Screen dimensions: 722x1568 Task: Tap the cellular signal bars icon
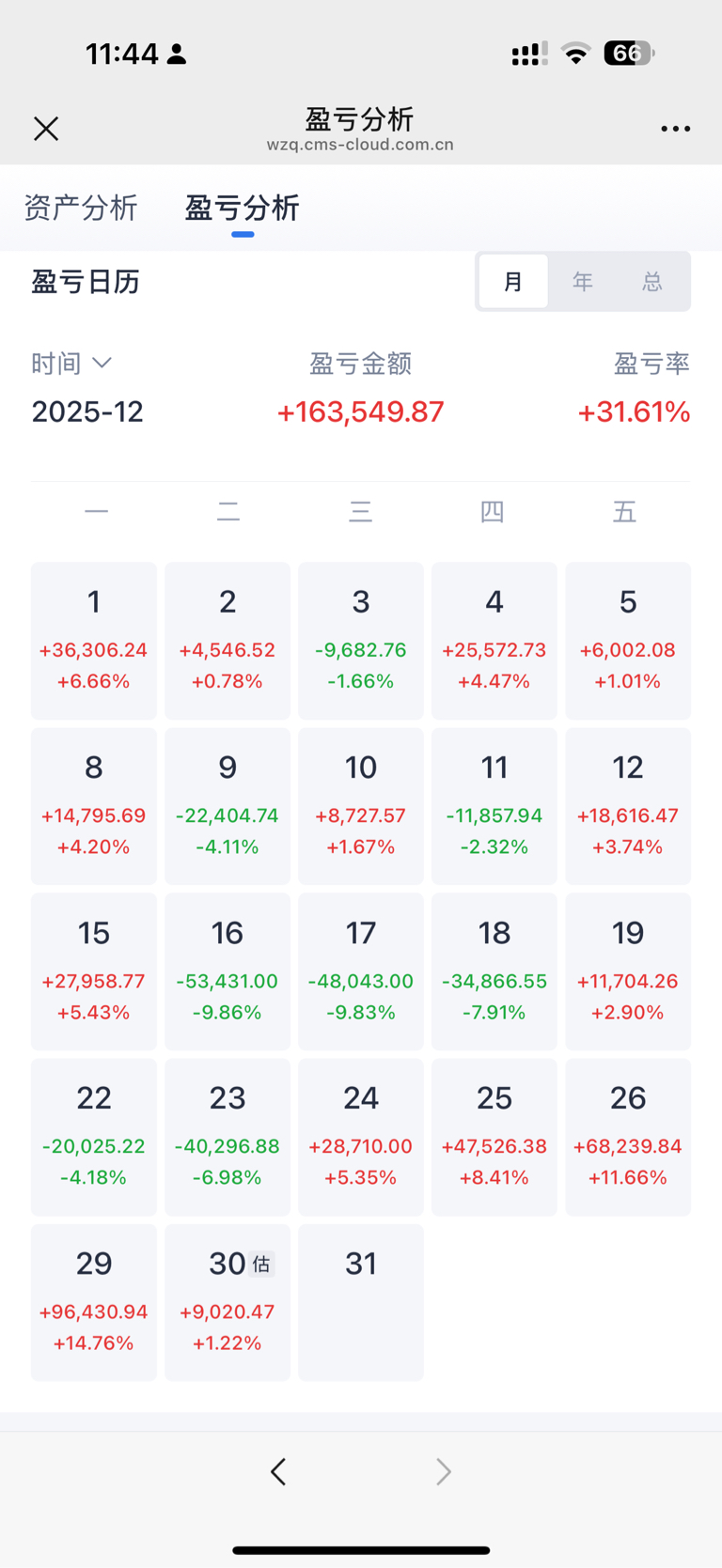[x=529, y=54]
